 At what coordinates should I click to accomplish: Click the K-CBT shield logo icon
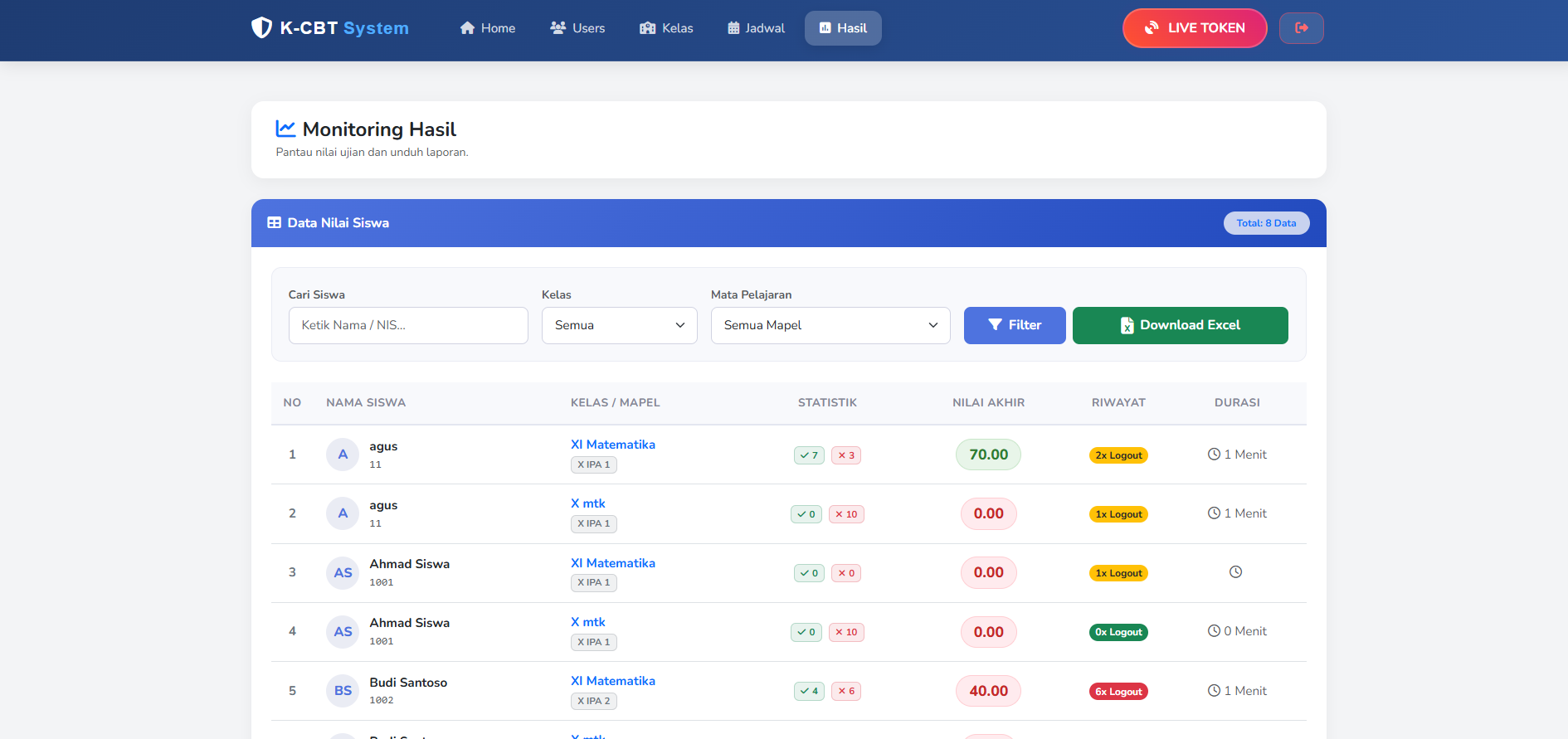pos(261,28)
